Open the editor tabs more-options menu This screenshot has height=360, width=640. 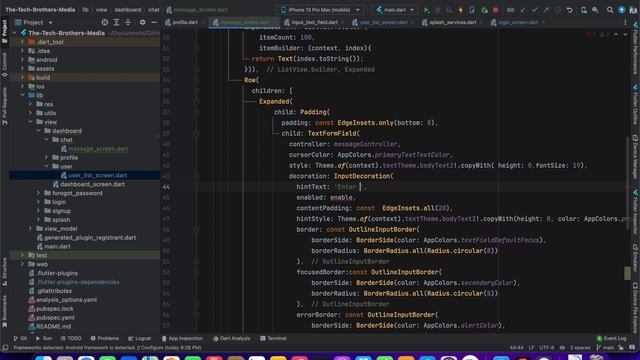pyautogui.click(x=625, y=22)
